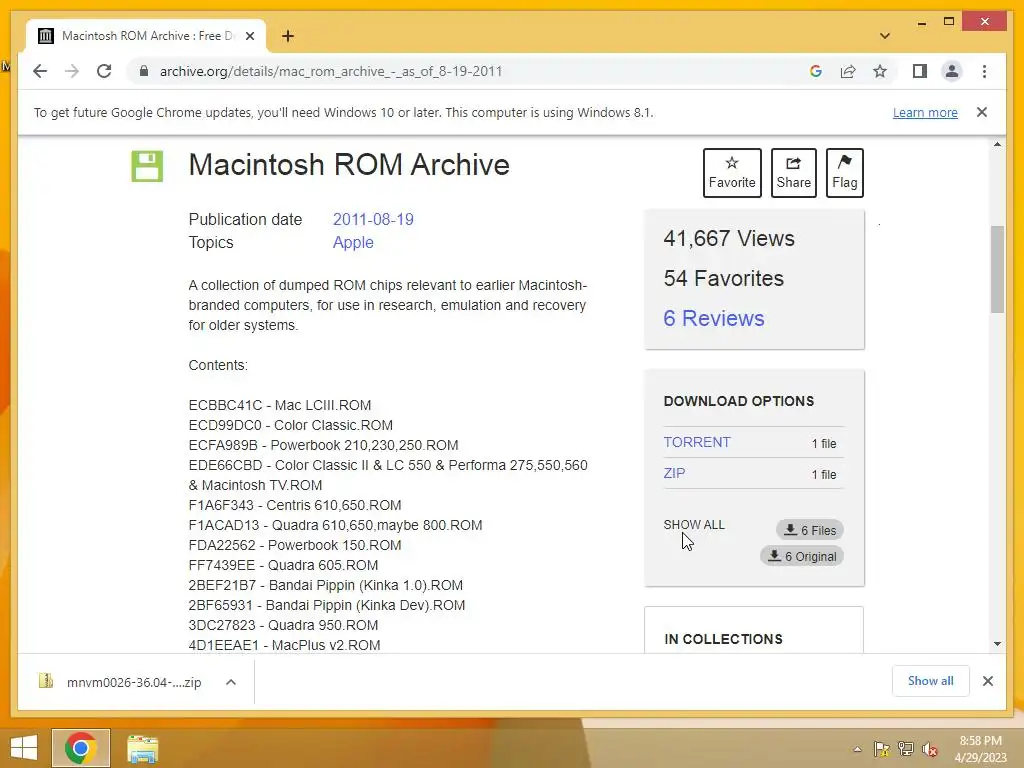Click the FF7439EE - Quadra 605.ROM line
Screen dimensions: 1024x768
[283, 565]
